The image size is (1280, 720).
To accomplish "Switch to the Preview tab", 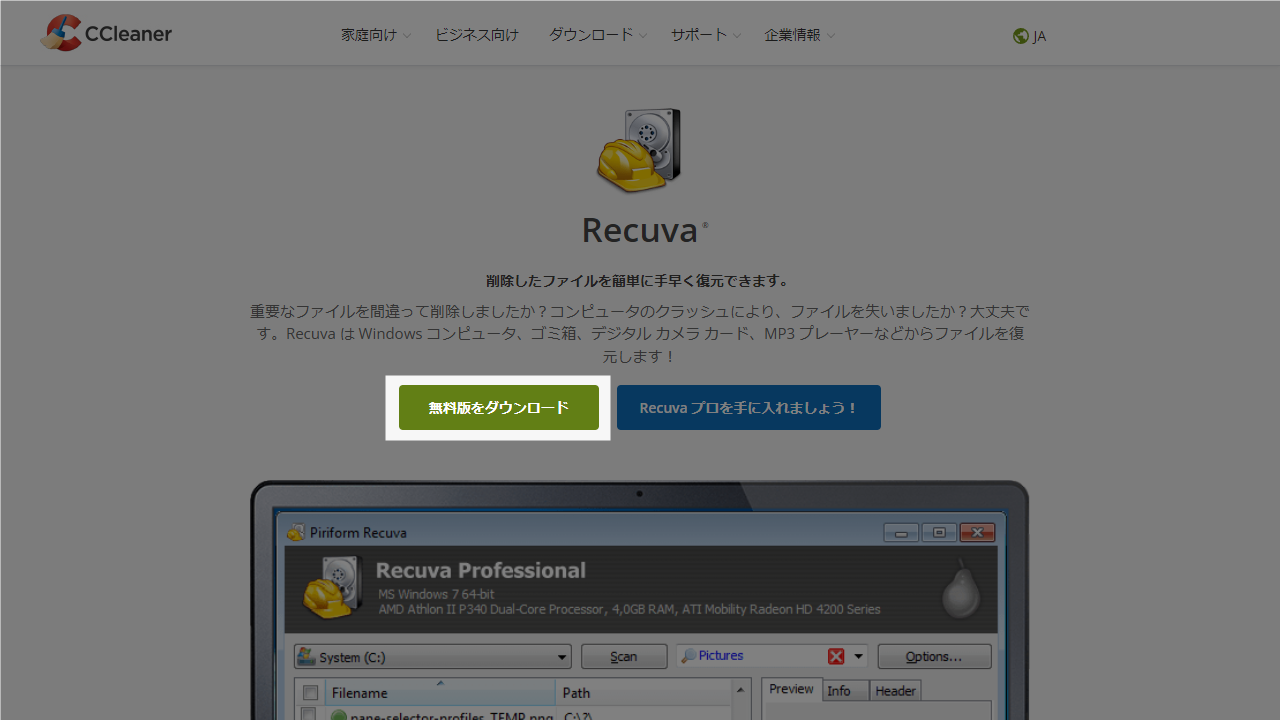I will [791, 690].
